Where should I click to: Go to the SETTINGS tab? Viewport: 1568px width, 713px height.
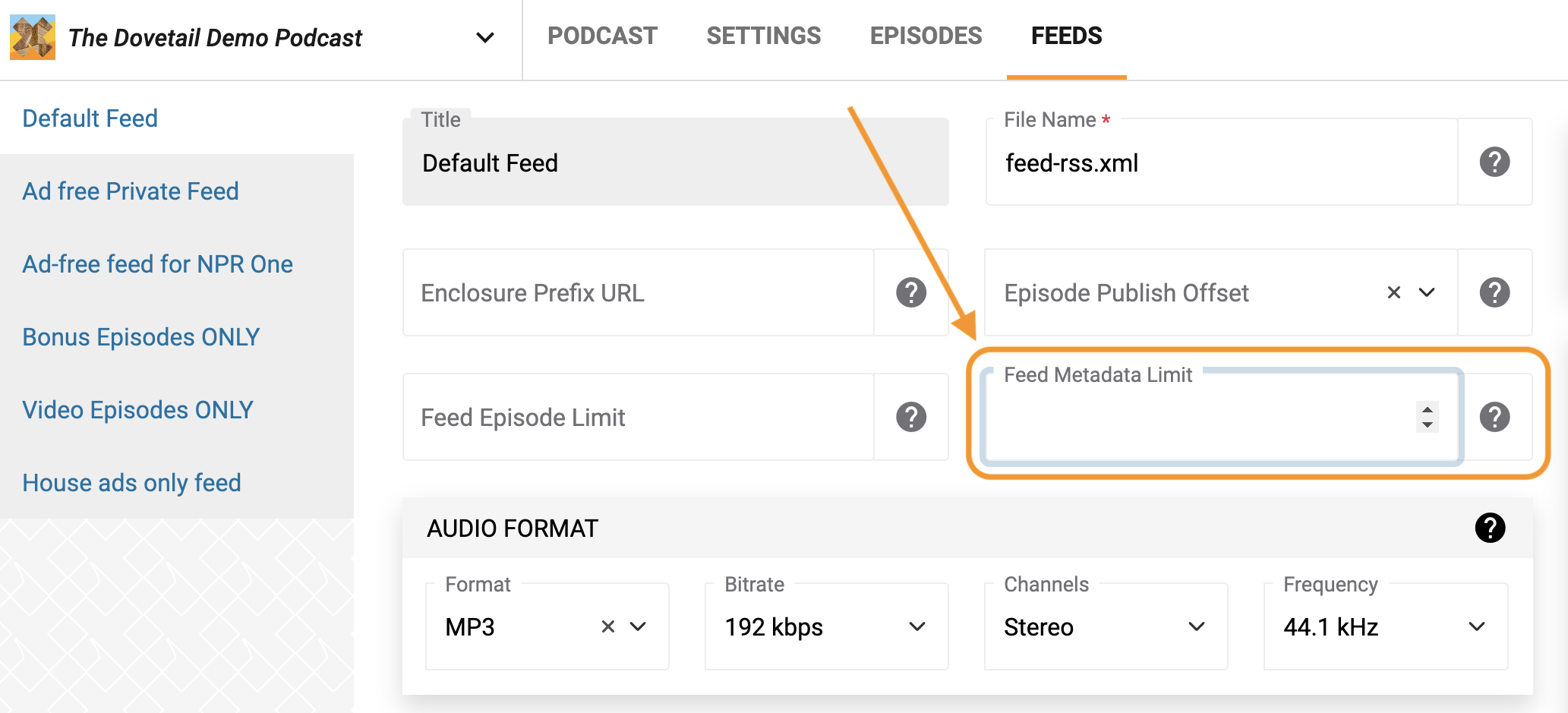[x=763, y=36]
